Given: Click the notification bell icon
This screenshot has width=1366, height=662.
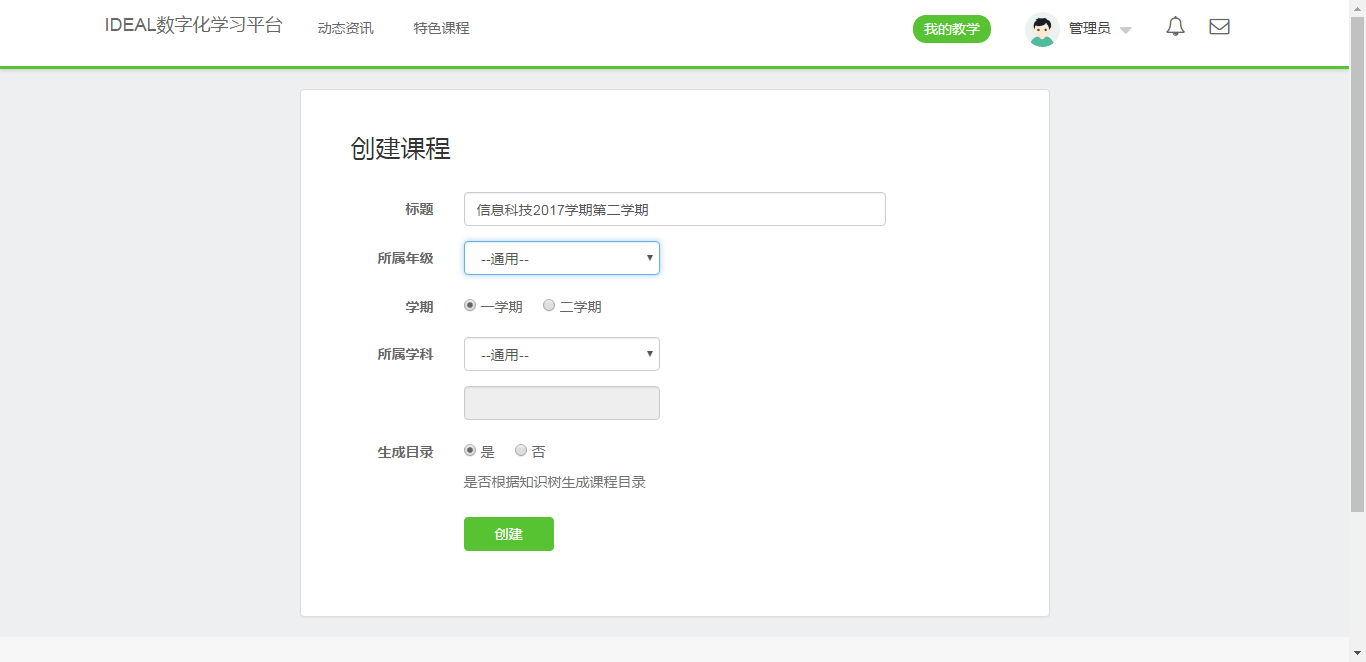Looking at the screenshot, I should point(1175,27).
